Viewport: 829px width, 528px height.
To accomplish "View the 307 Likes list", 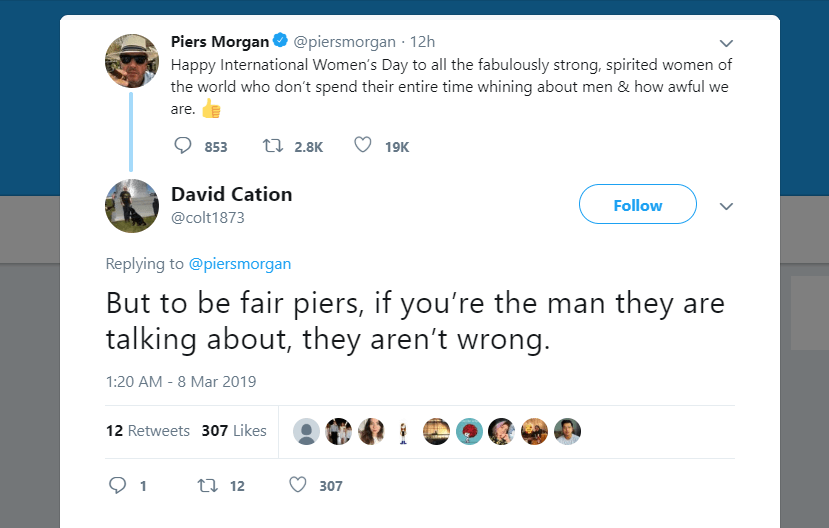I will 234,431.
